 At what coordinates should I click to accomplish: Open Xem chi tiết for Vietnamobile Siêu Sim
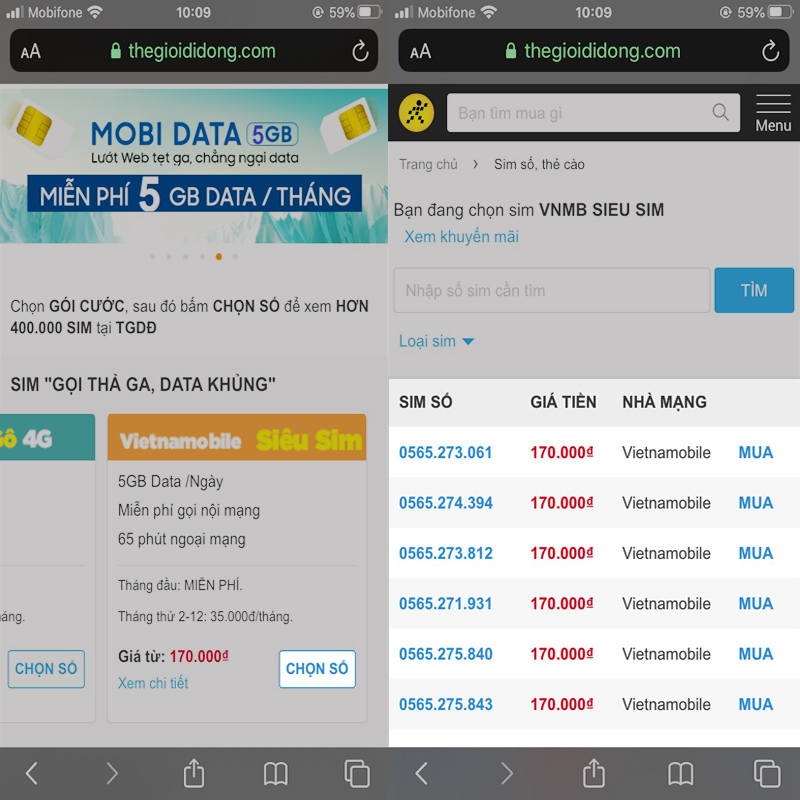153,683
